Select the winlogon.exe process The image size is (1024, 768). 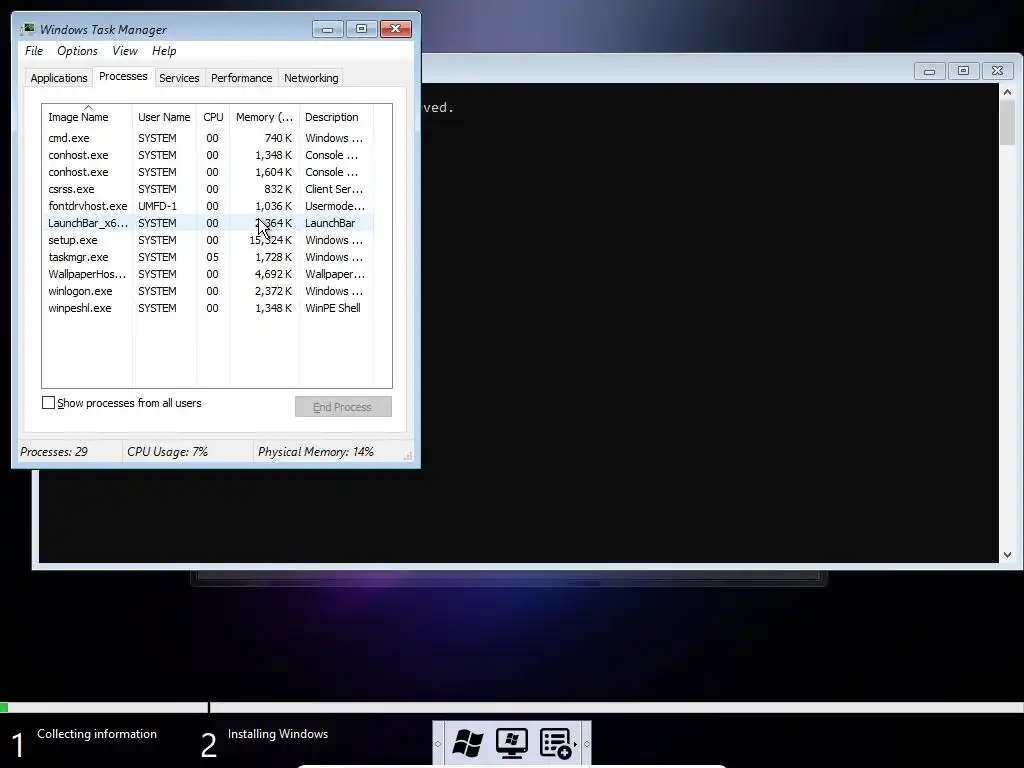208,291
